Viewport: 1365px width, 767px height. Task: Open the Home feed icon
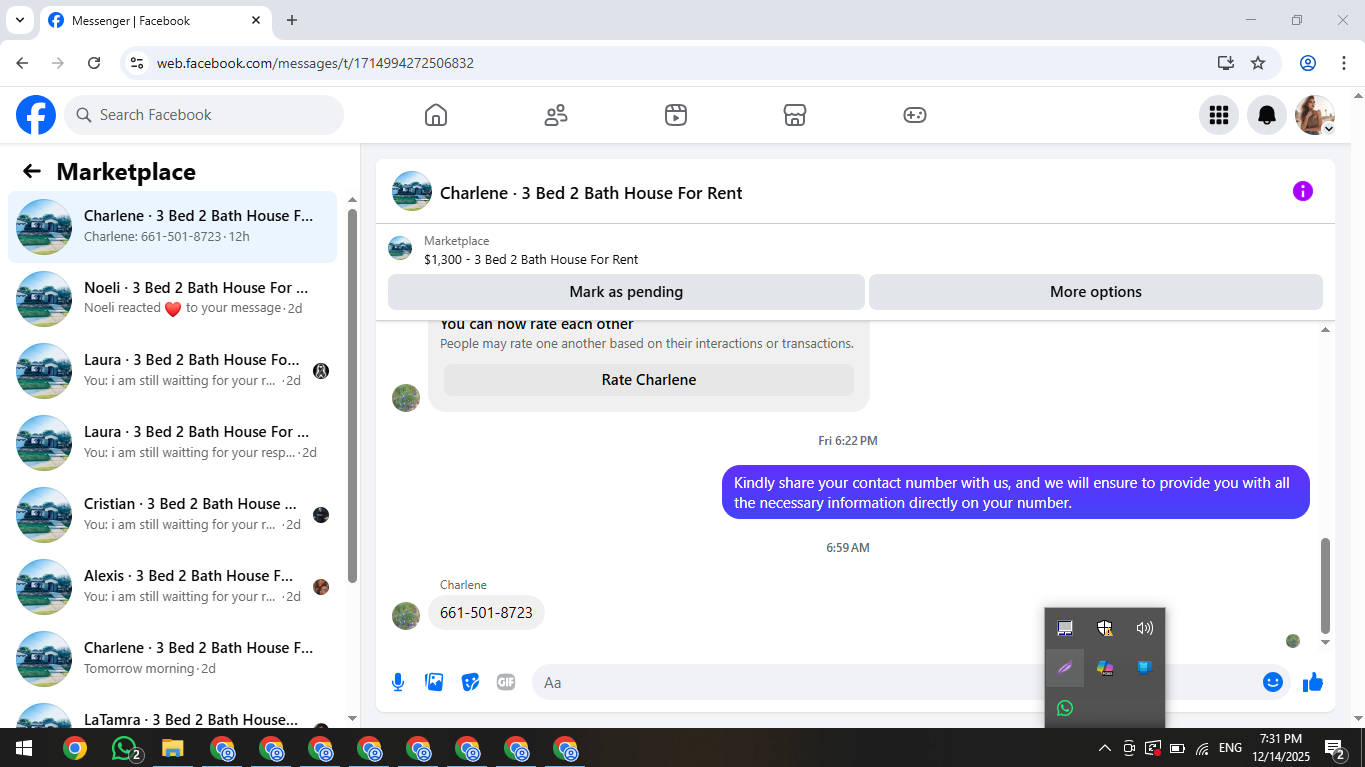[x=436, y=115]
